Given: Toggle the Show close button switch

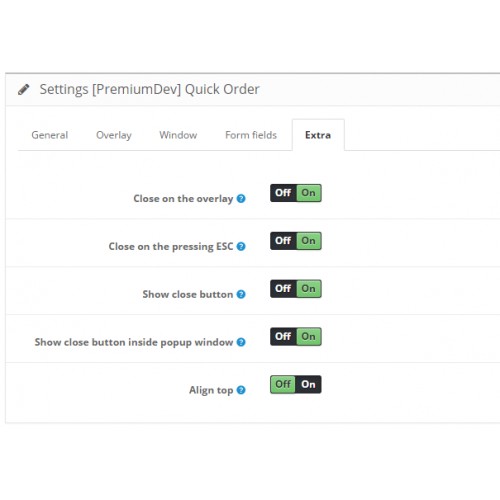Looking at the screenshot, I should [x=296, y=289].
